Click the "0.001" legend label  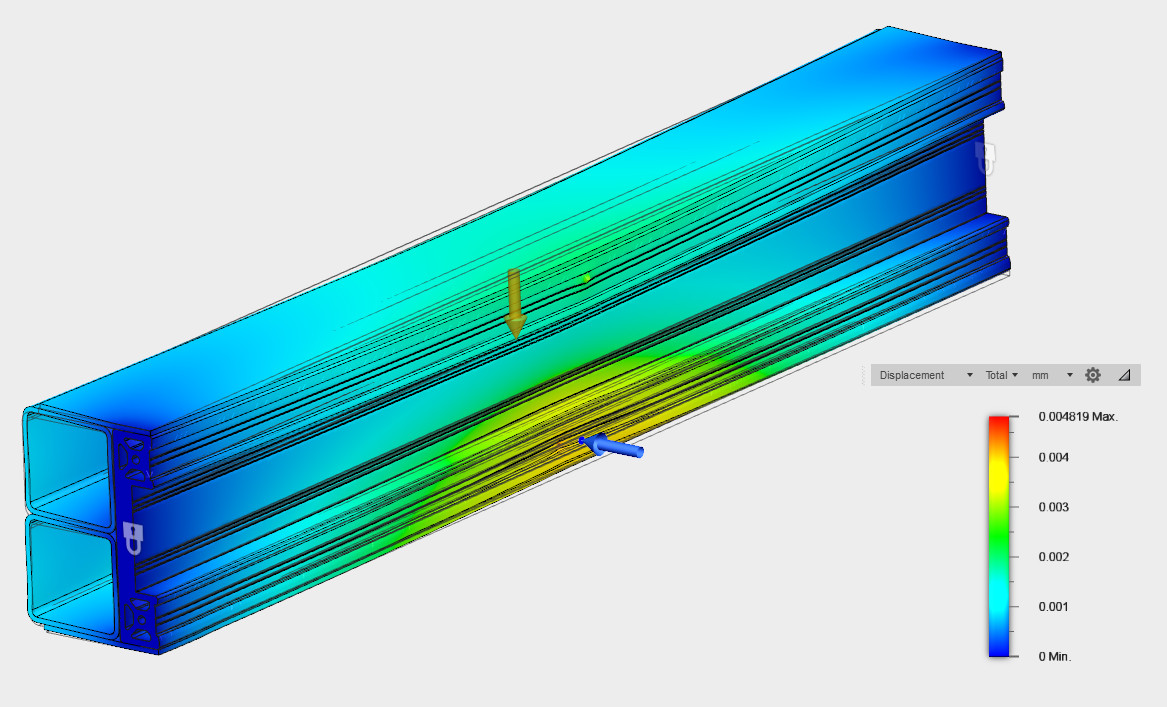pyautogui.click(x=1054, y=607)
